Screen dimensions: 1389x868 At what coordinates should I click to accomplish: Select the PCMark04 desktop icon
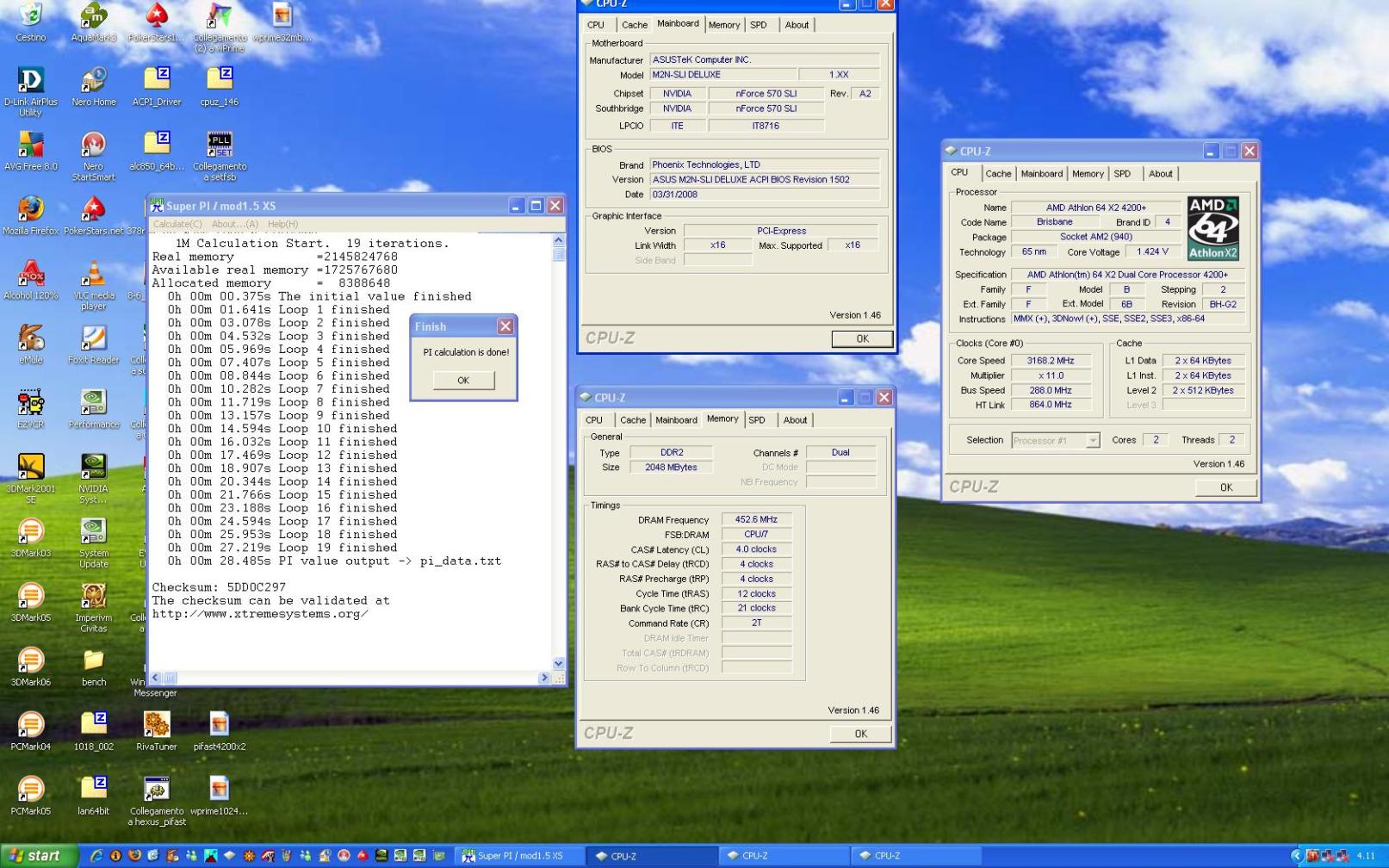pyautogui.click(x=30, y=731)
